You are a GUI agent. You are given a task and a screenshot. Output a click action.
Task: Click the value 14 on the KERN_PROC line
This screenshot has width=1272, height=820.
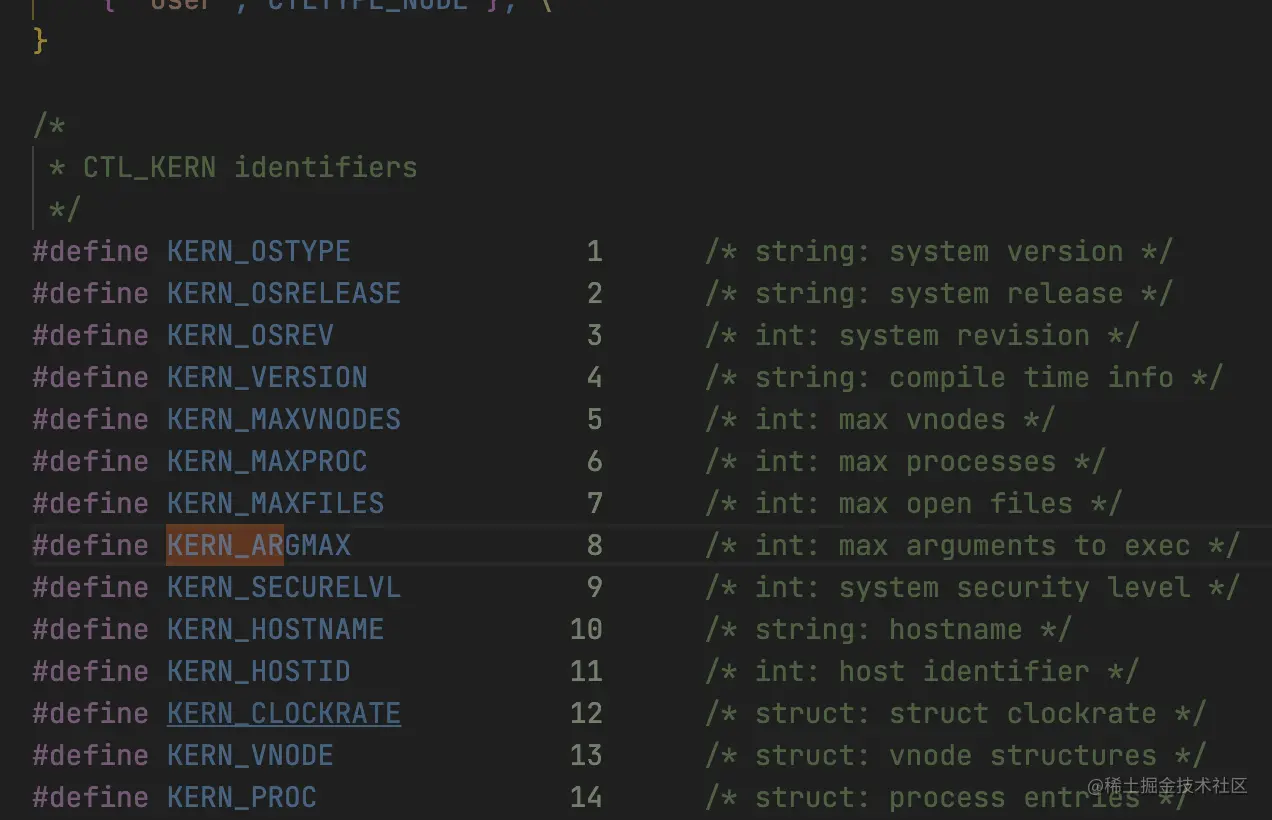coord(586,797)
